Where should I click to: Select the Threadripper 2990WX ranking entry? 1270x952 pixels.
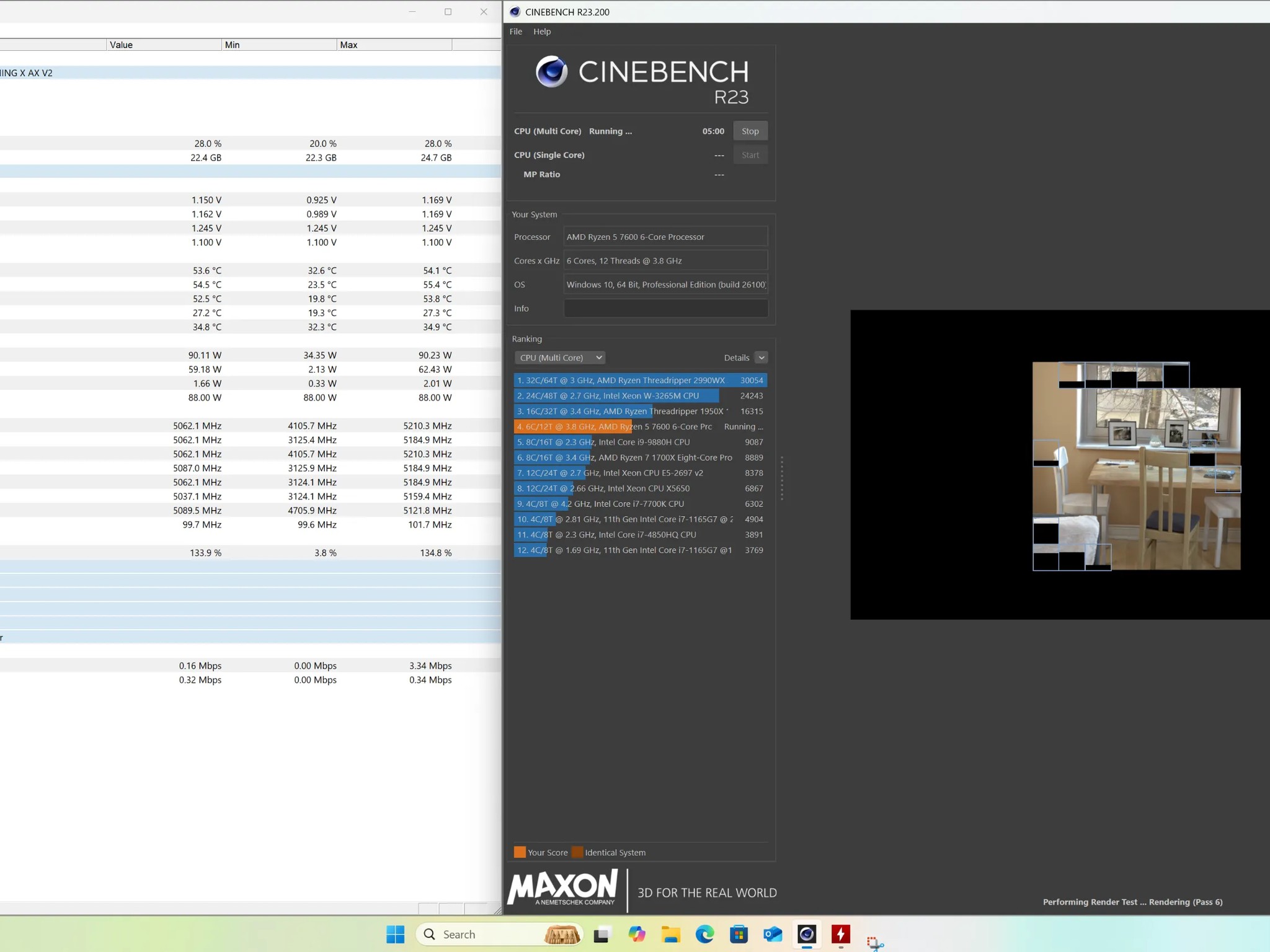click(x=639, y=380)
